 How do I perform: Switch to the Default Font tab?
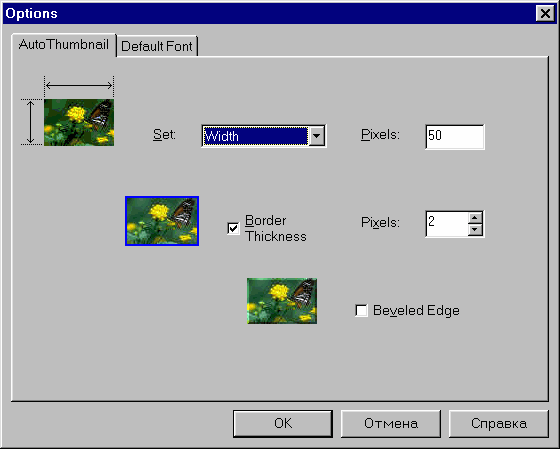pos(157,46)
